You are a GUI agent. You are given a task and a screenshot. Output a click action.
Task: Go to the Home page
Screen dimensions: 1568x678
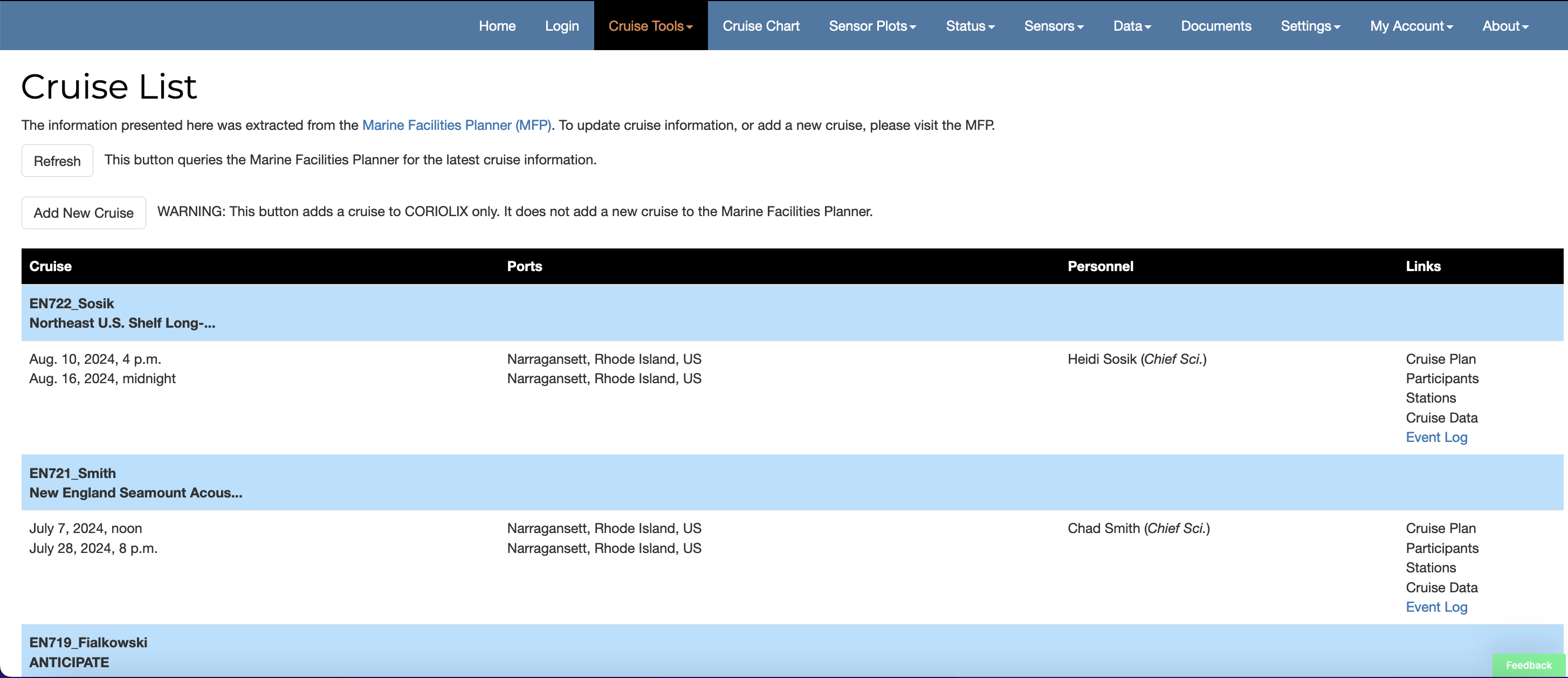[497, 25]
